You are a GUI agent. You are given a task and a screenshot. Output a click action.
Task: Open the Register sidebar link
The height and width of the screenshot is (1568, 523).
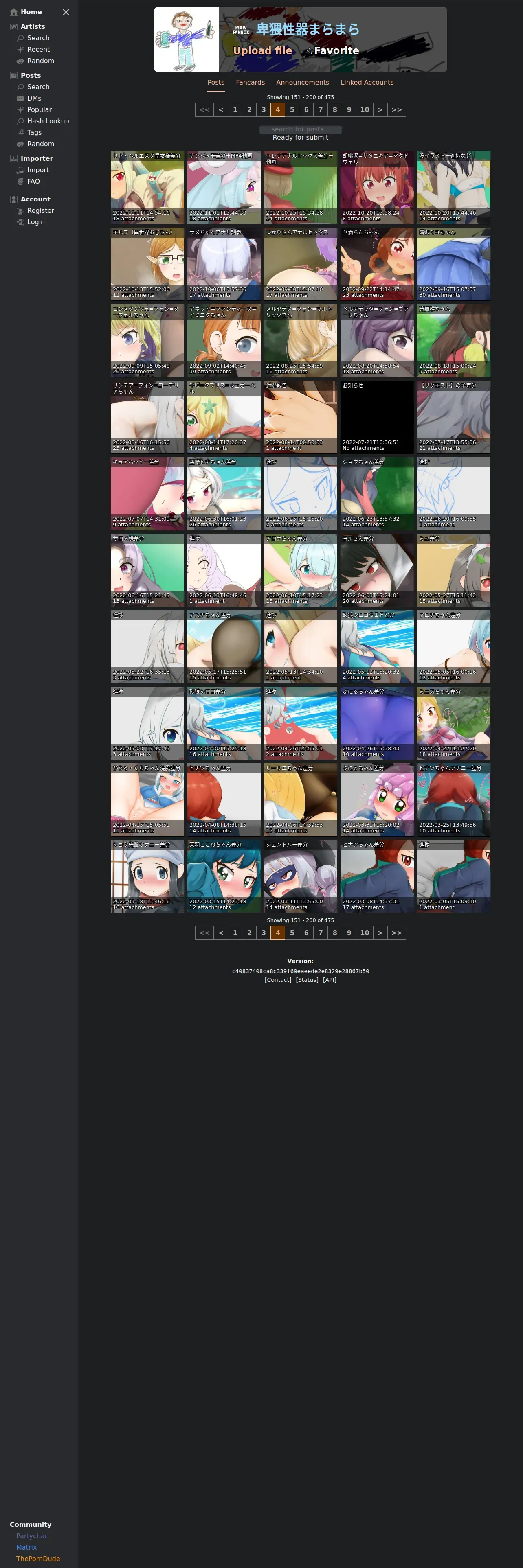(41, 211)
